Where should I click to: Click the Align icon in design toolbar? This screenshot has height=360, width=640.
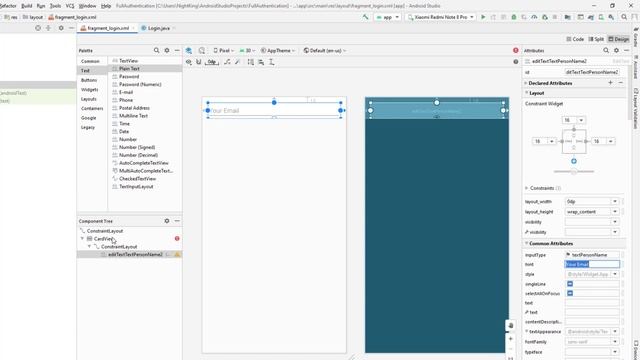pyautogui.click(x=261, y=62)
